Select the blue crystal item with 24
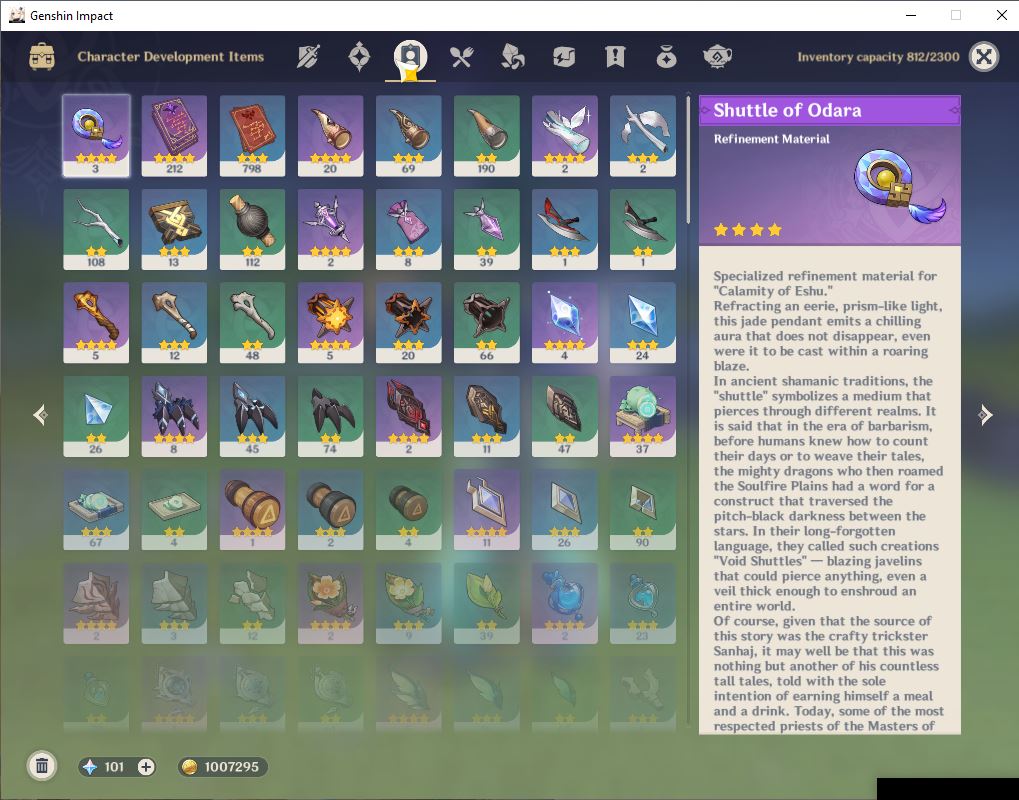Viewport: 1019px width, 800px height. 643,322
